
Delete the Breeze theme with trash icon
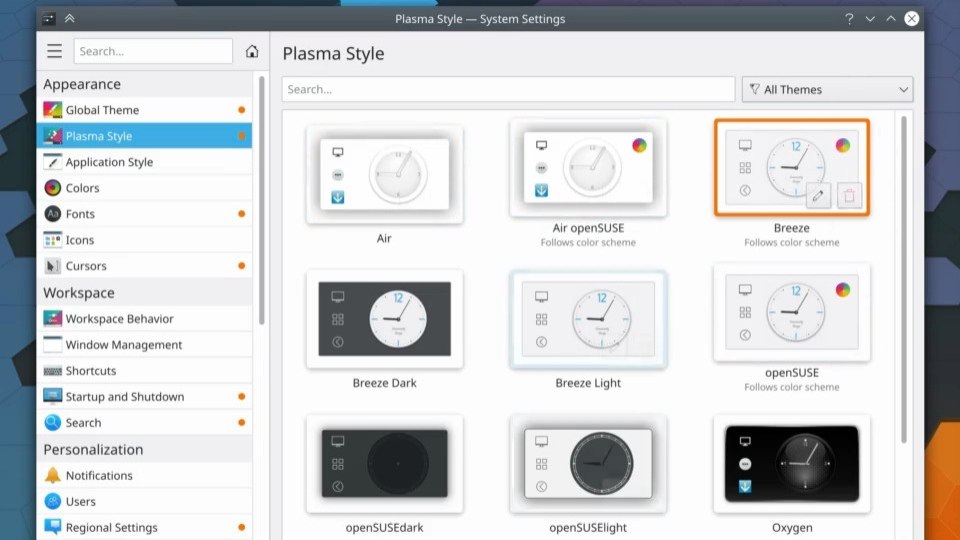click(x=849, y=196)
